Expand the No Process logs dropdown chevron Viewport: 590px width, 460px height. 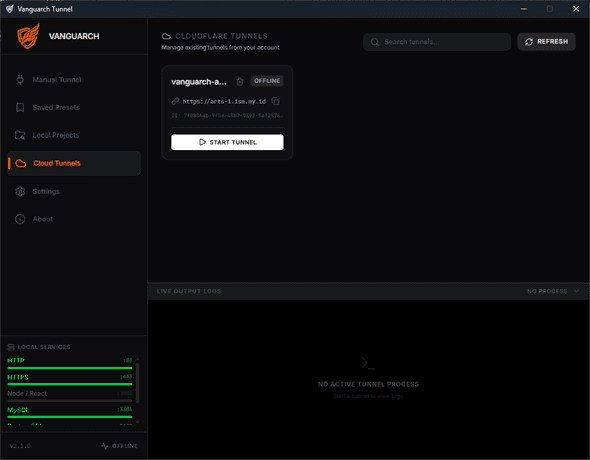[x=576, y=291]
